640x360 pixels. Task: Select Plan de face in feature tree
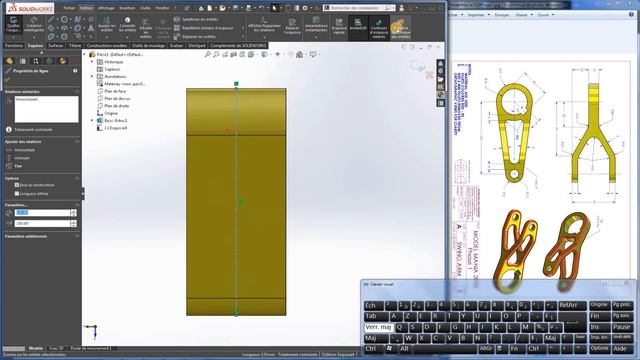coord(111,91)
